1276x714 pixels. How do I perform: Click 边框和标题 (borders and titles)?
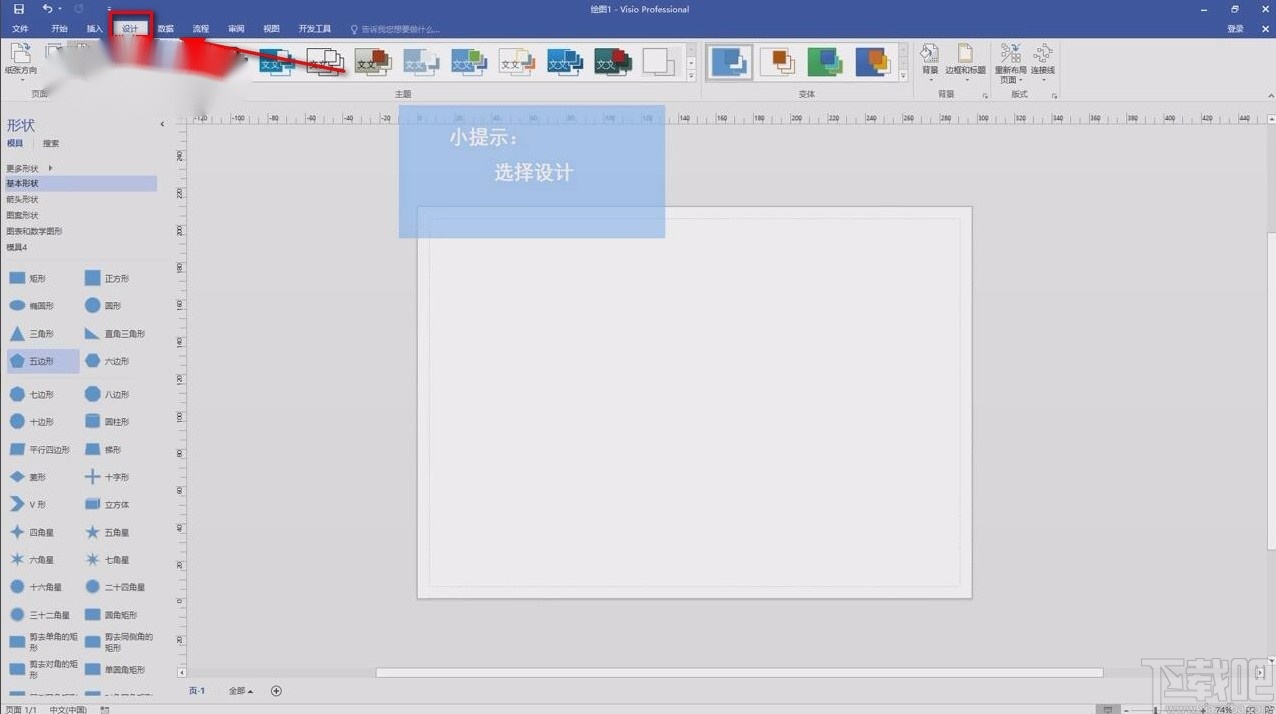966,62
